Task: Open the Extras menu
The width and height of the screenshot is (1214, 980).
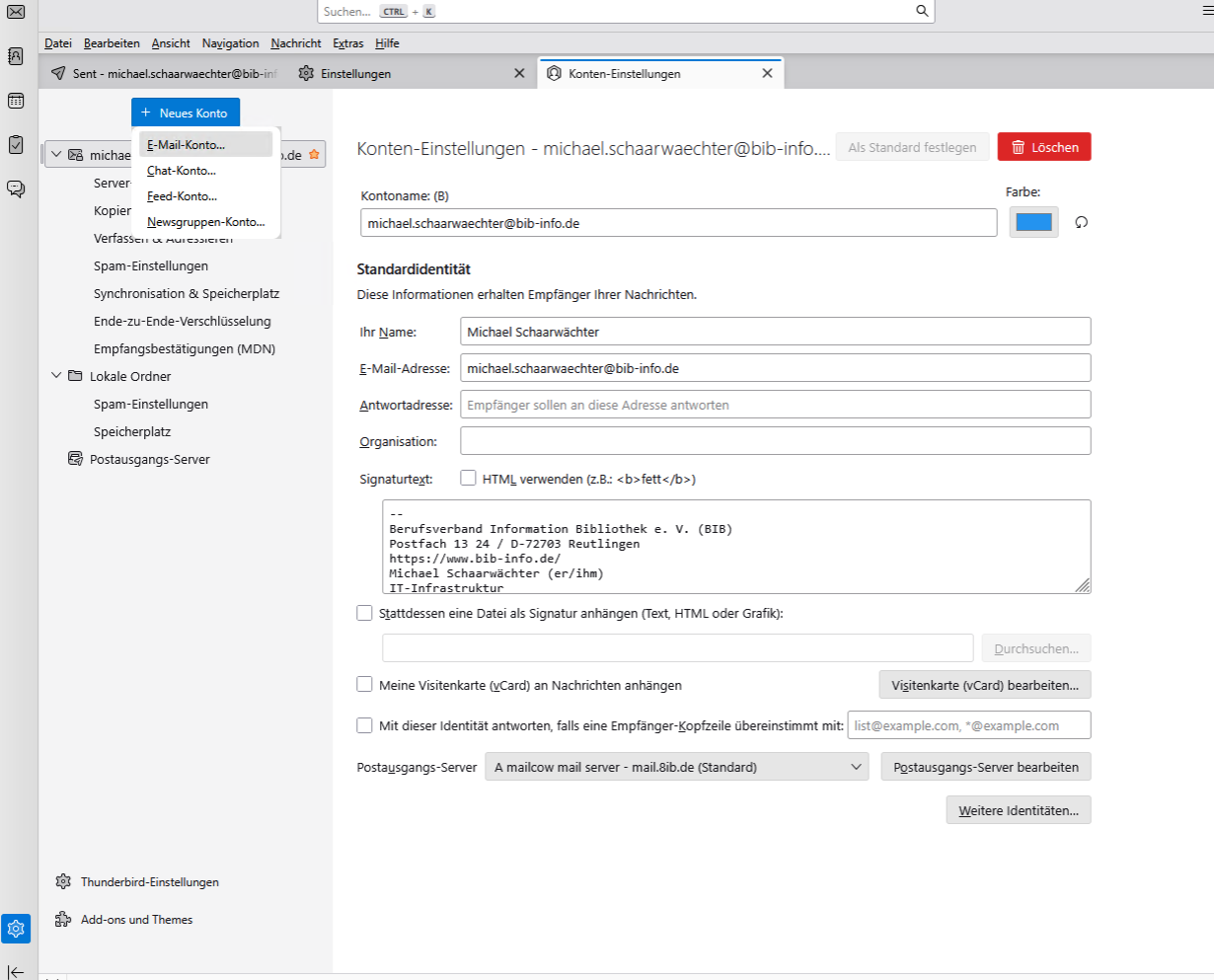Action: pos(347,43)
